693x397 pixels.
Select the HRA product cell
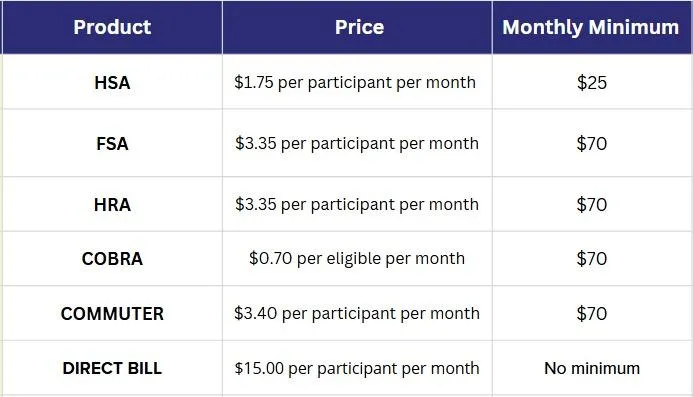[x=112, y=204]
